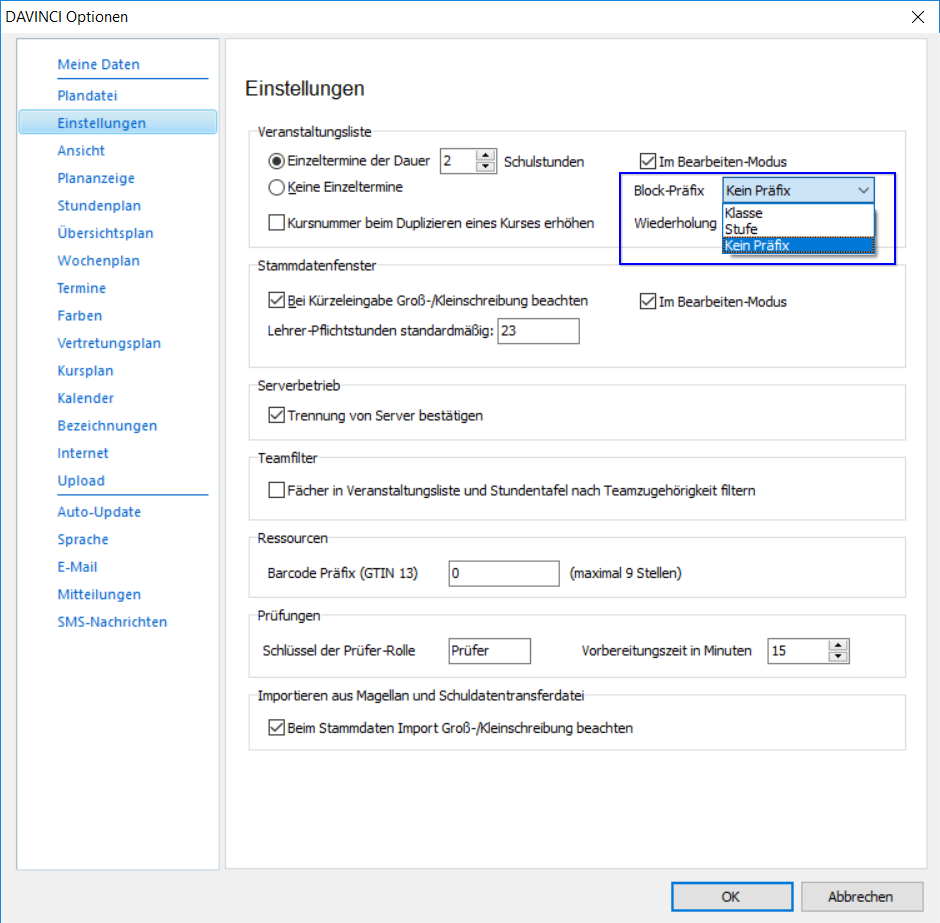Image resolution: width=940 pixels, height=923 pixels.
Task: Click the Lehrer-Pflichtstunden field
Action: click(538, 331)
